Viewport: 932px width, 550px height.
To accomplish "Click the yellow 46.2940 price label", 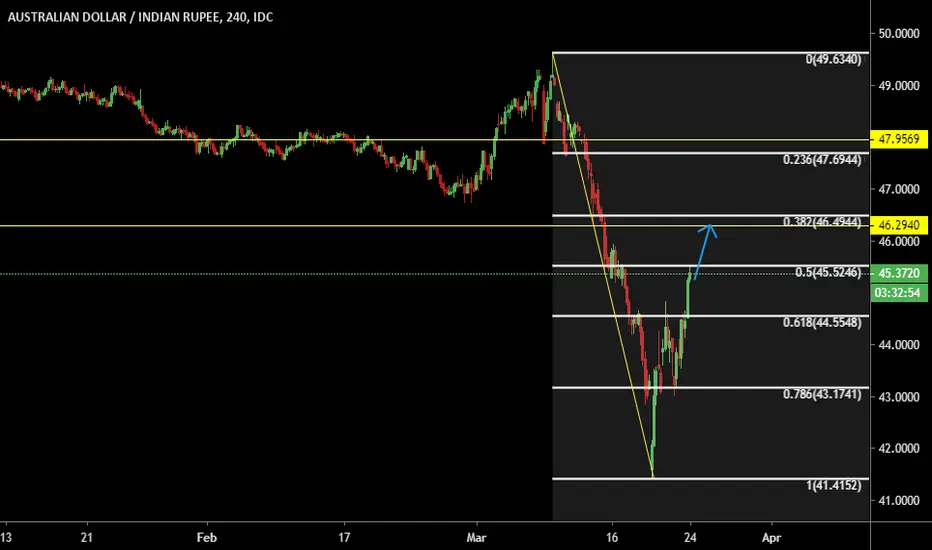I will click(x=899, y=225).
